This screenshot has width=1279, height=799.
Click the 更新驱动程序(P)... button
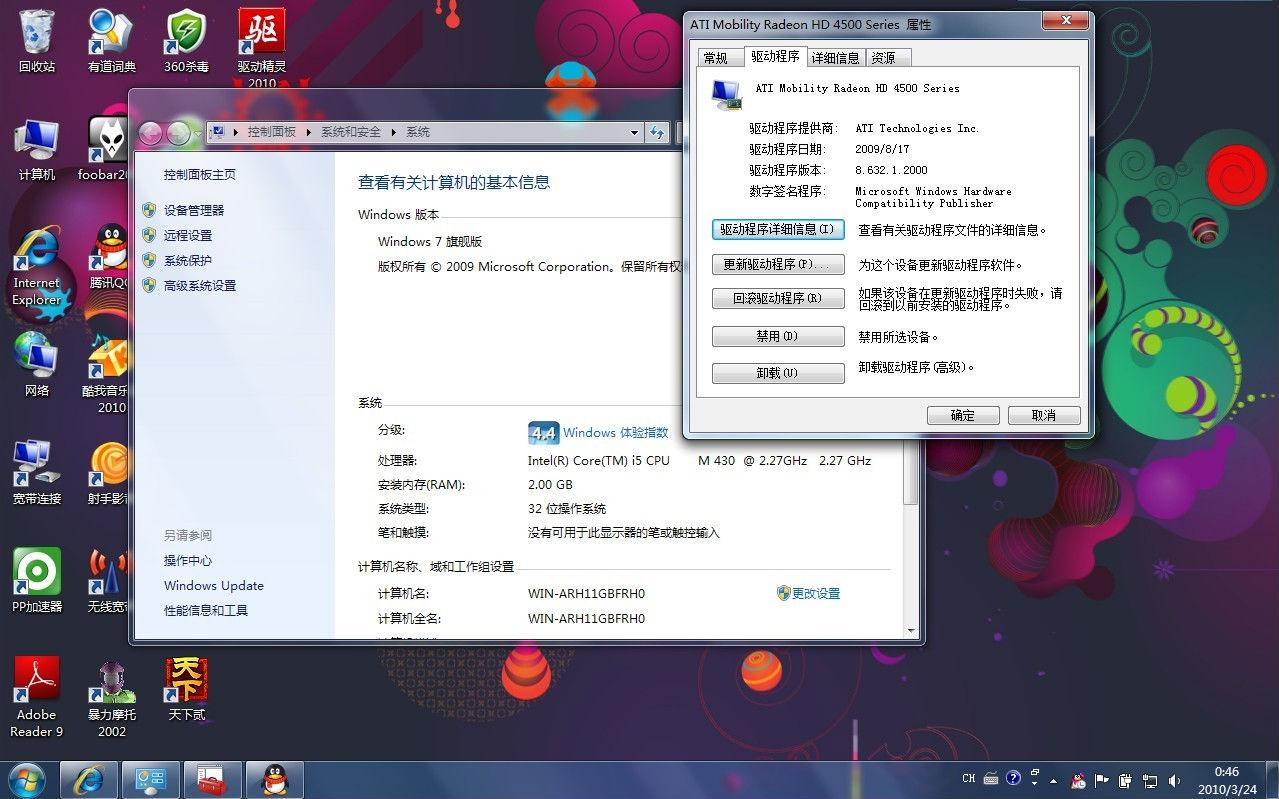coord(778,265)
